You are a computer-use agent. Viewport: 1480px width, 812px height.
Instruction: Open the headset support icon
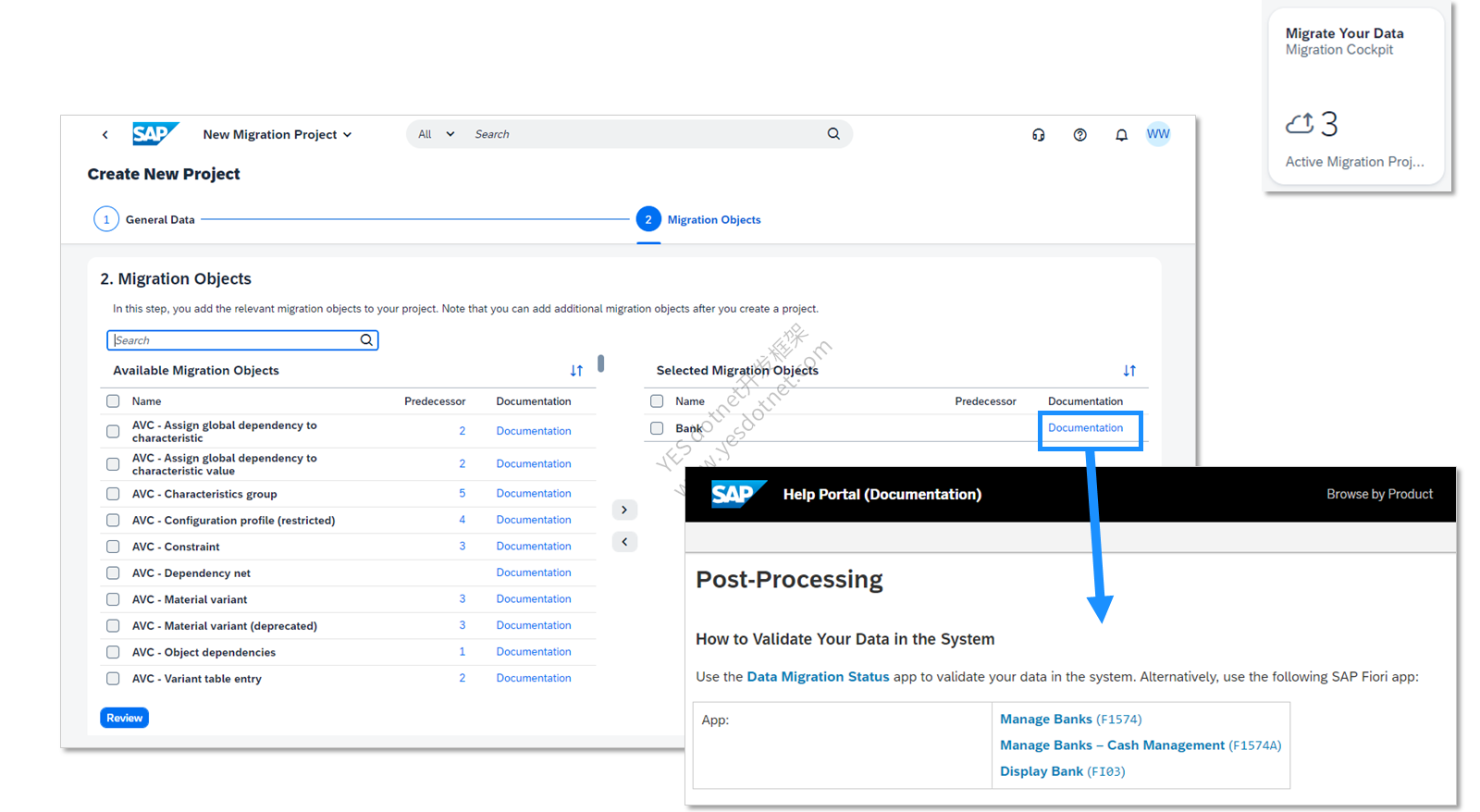click(x=1039, y=135)
